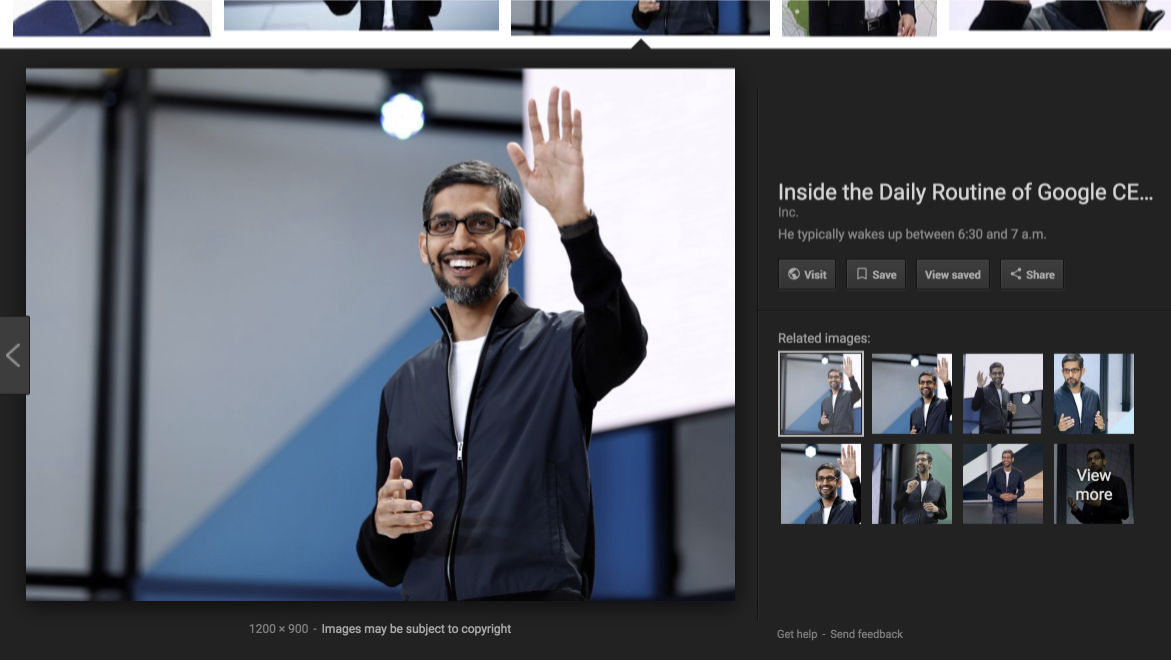Share this image via the Share button
Screen dimensions: 1171x660
1031,275
